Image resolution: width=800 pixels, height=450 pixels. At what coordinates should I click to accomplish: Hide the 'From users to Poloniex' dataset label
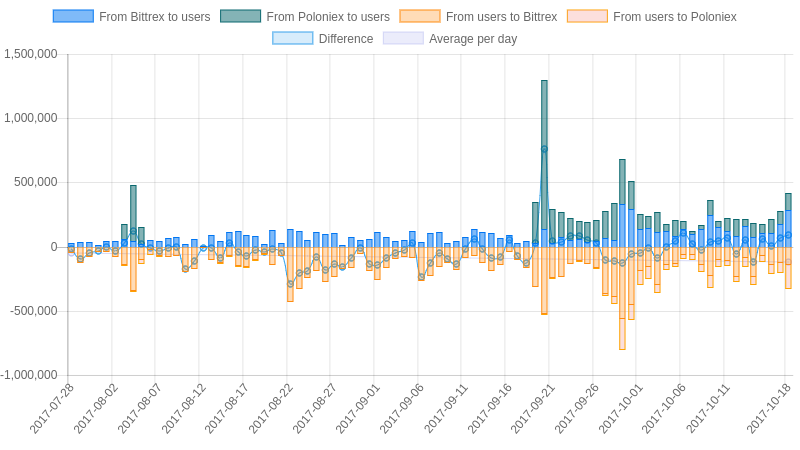(674, 17)
